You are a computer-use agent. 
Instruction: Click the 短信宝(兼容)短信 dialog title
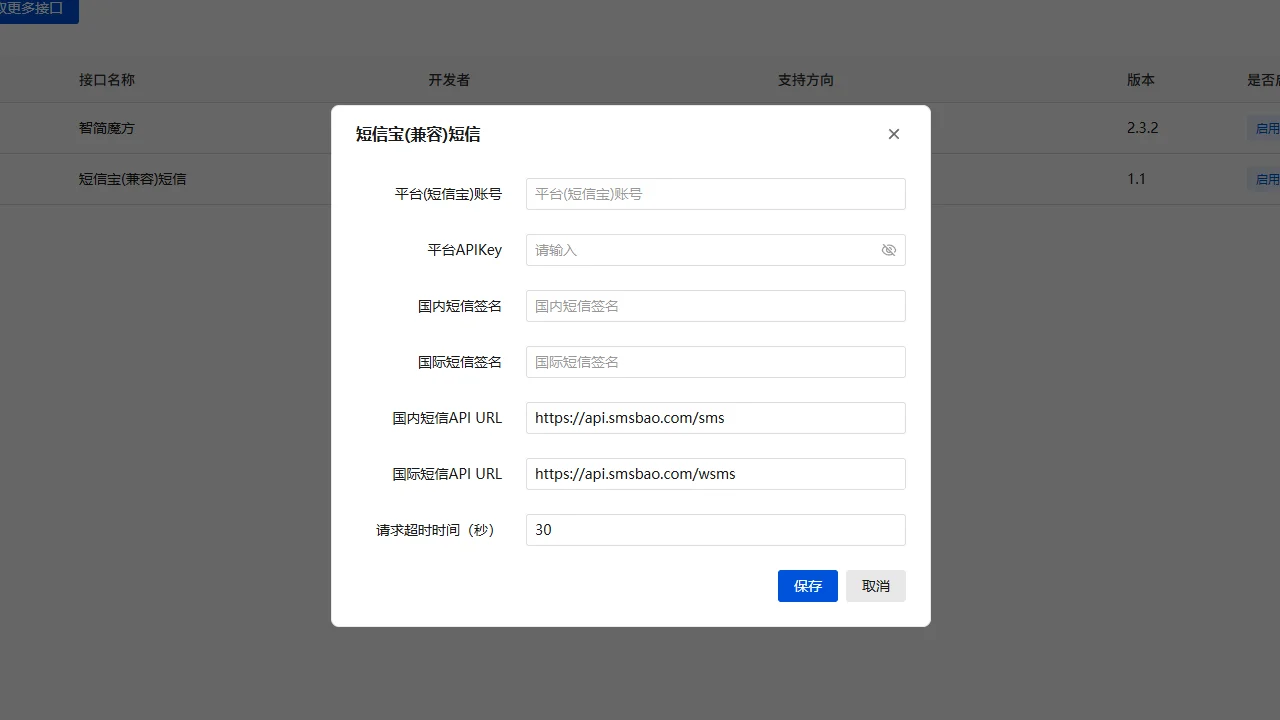click(x=418, y=134)
